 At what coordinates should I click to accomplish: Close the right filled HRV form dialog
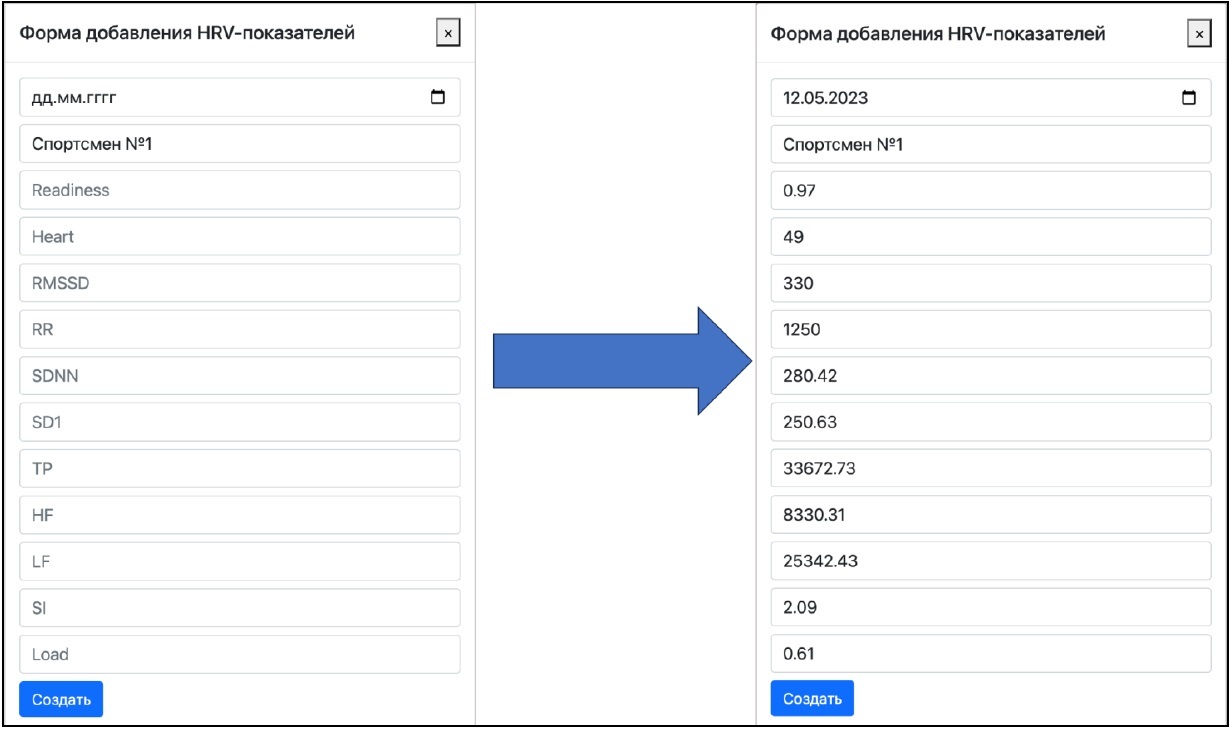coord(1198,34)
